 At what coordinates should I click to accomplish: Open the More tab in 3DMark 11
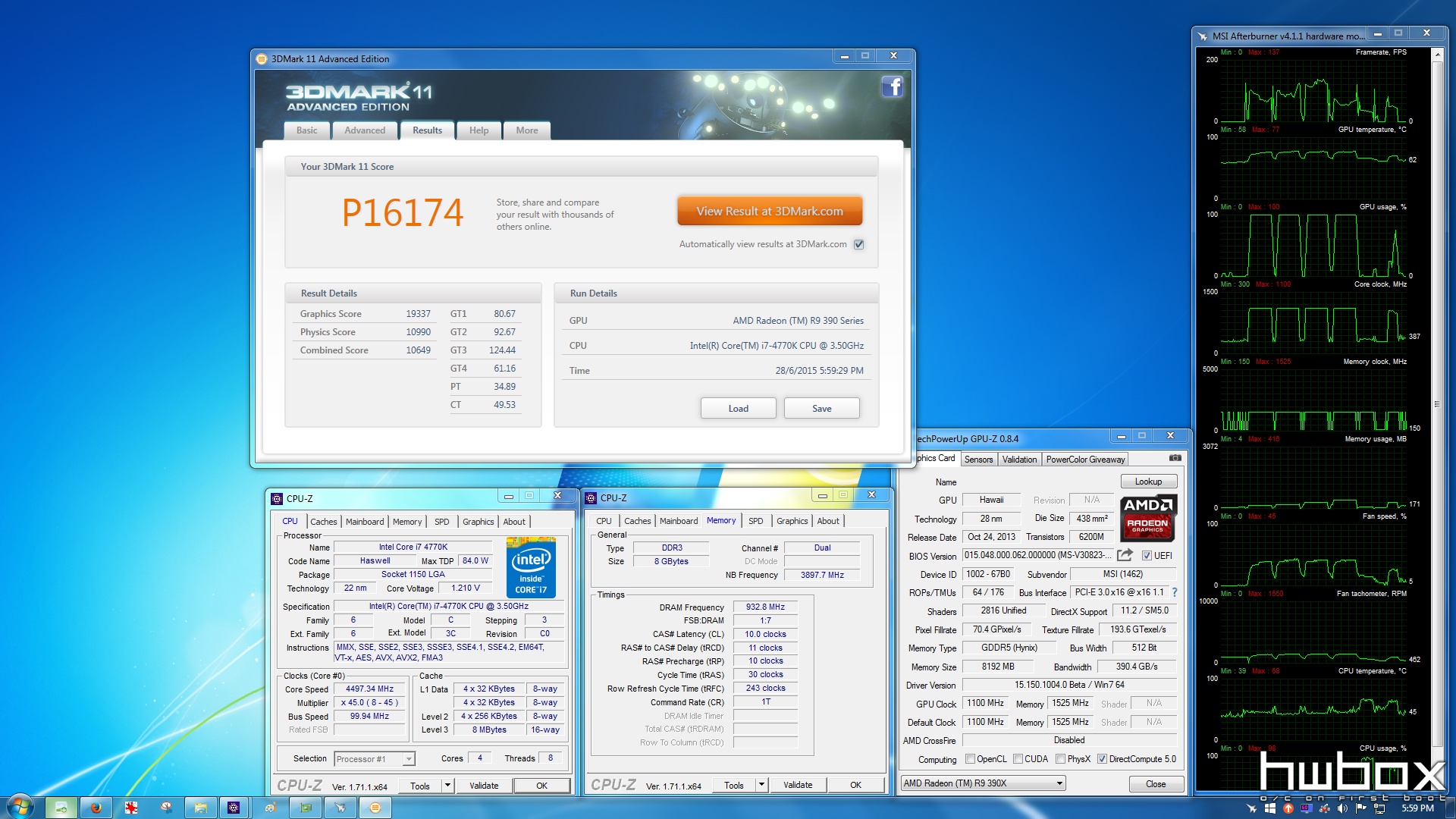pos(527,130)
